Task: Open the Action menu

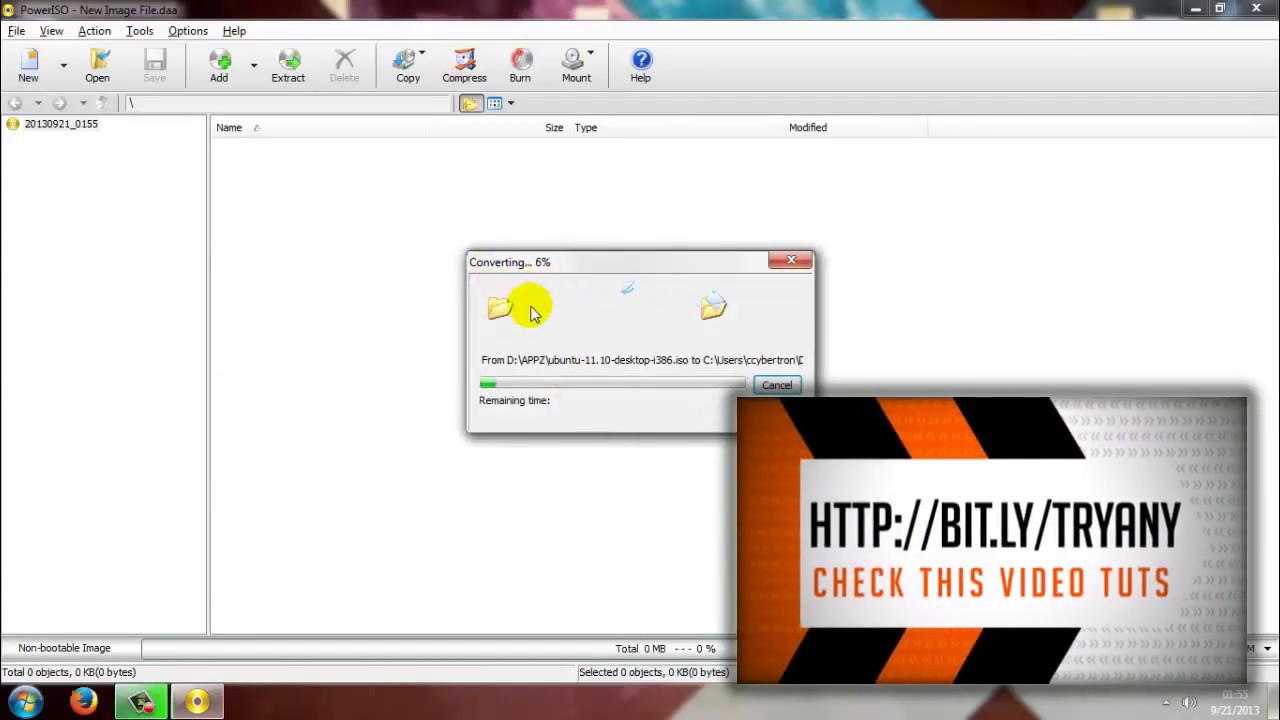Action: 94,31
